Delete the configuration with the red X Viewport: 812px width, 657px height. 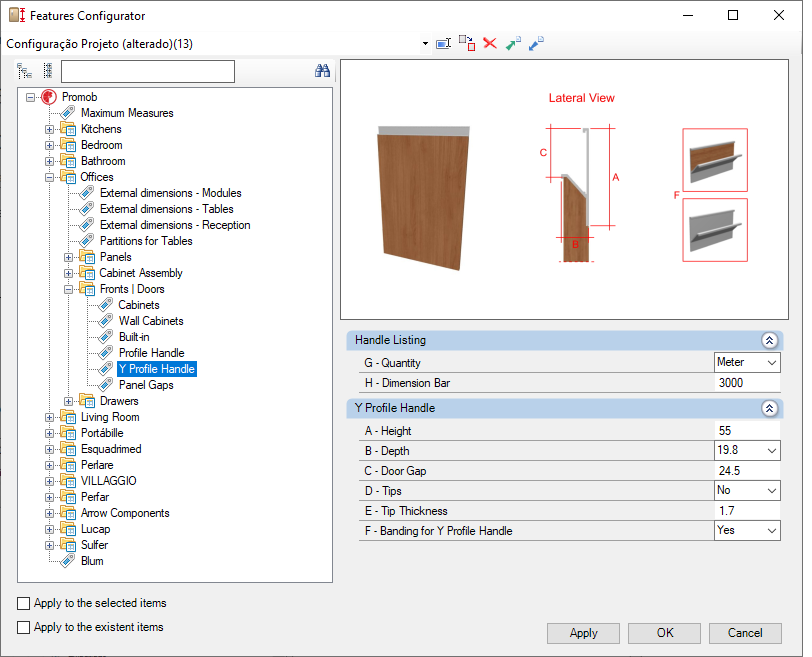tap(490, 43)
